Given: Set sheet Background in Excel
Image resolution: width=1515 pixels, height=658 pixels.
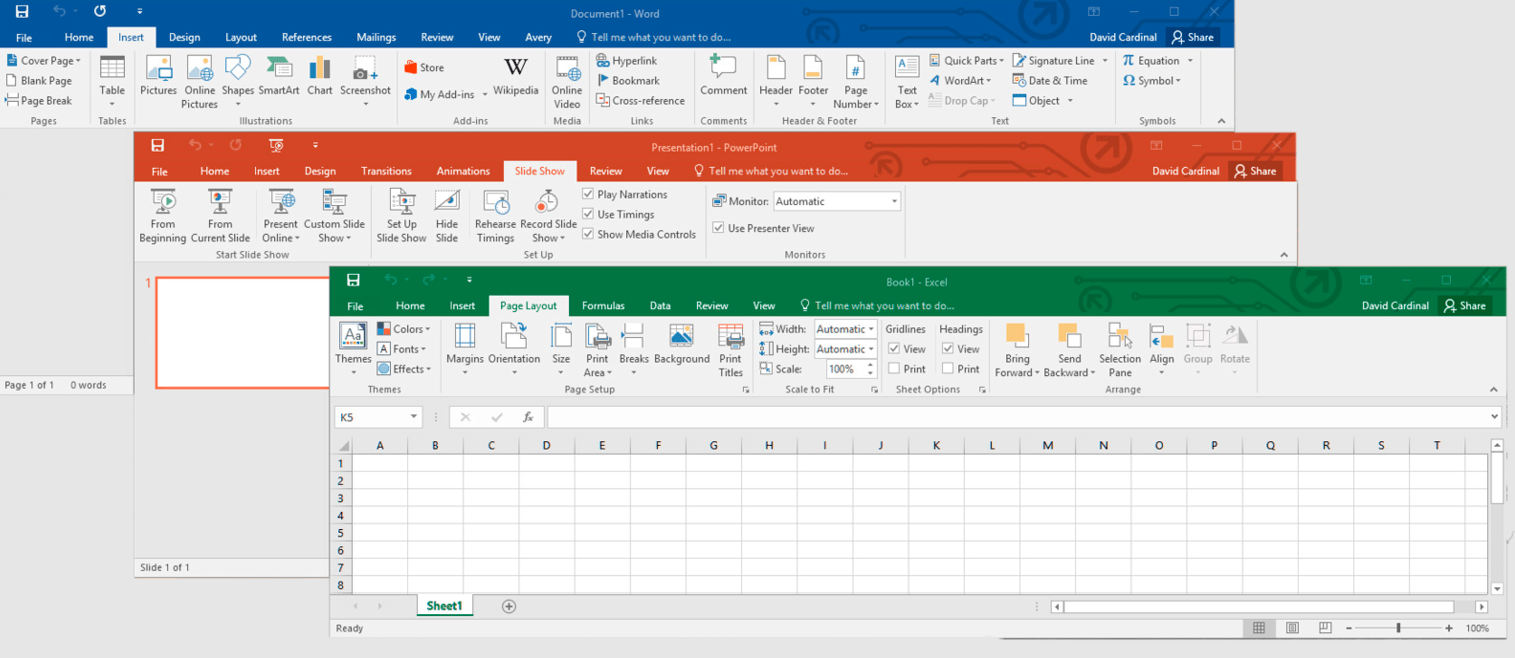Looking at the screenshot, I should click(681, 344).
